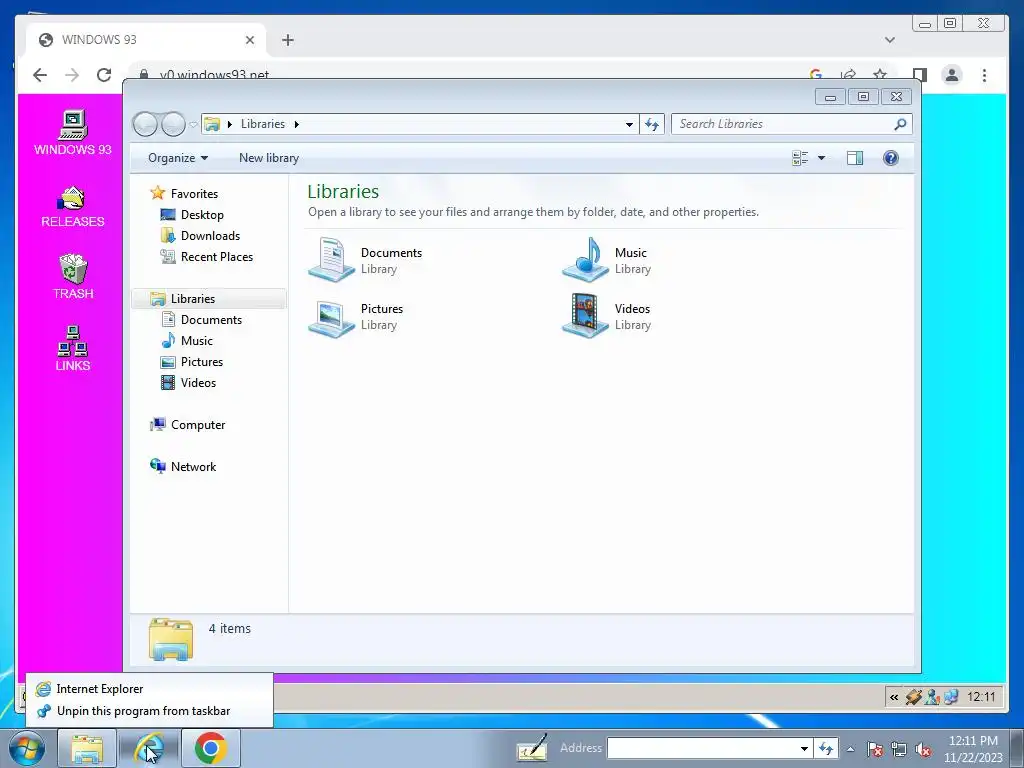Open the tablet input panel taskbar icon
Image resolution: width=1024 pixels, height=768 pixels.
[x=532, y=748]
